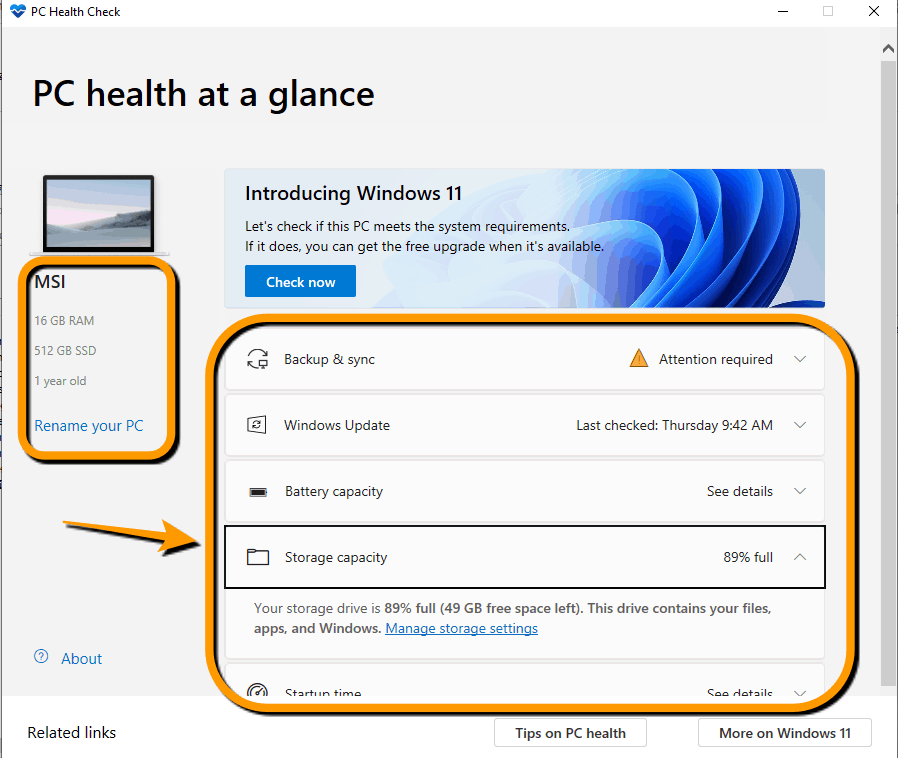Click the Attention required warning triangle

pos(639,359)
